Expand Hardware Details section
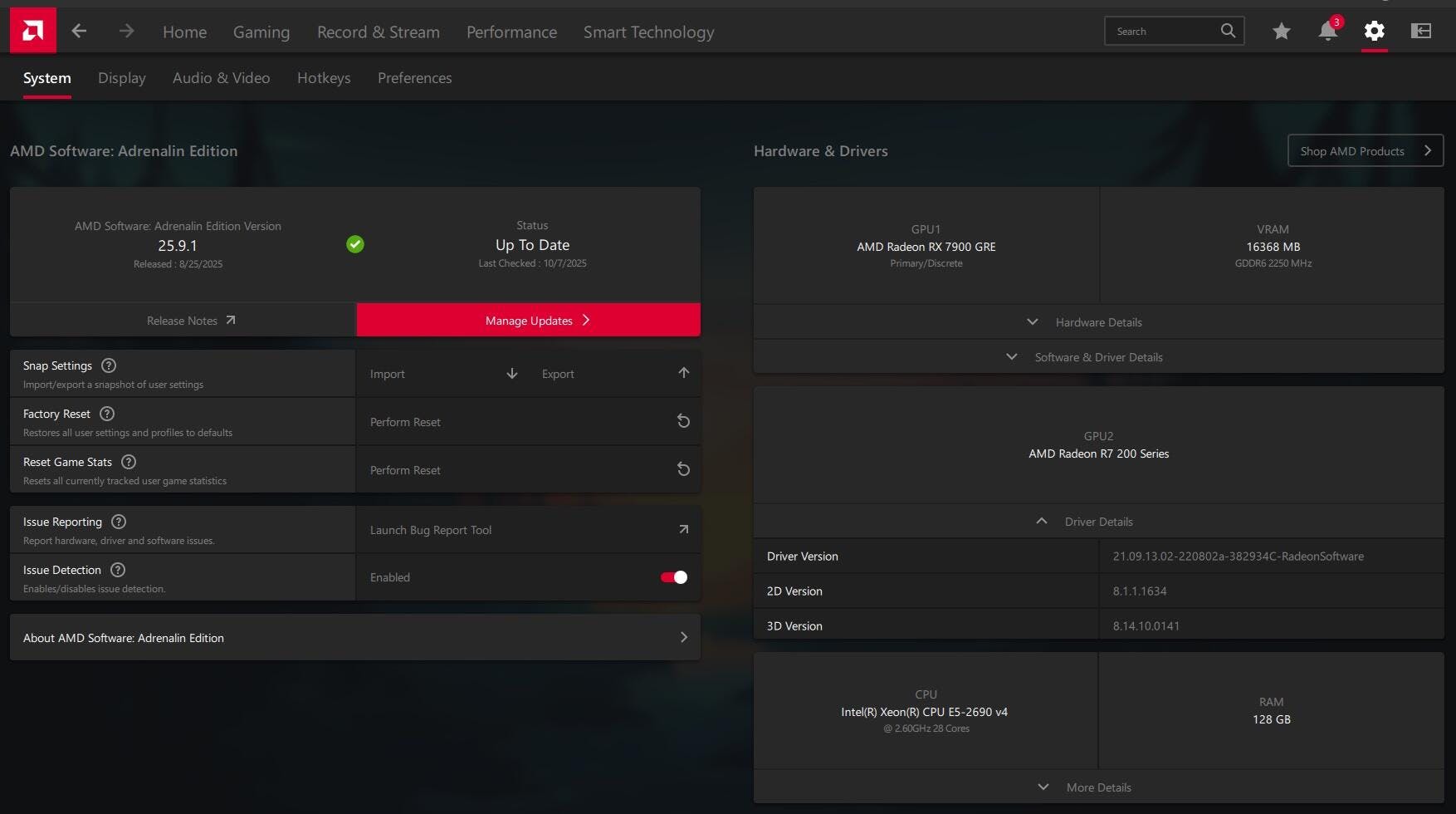The height and width of the screenshot is (814, 1456). point(1097,322)
